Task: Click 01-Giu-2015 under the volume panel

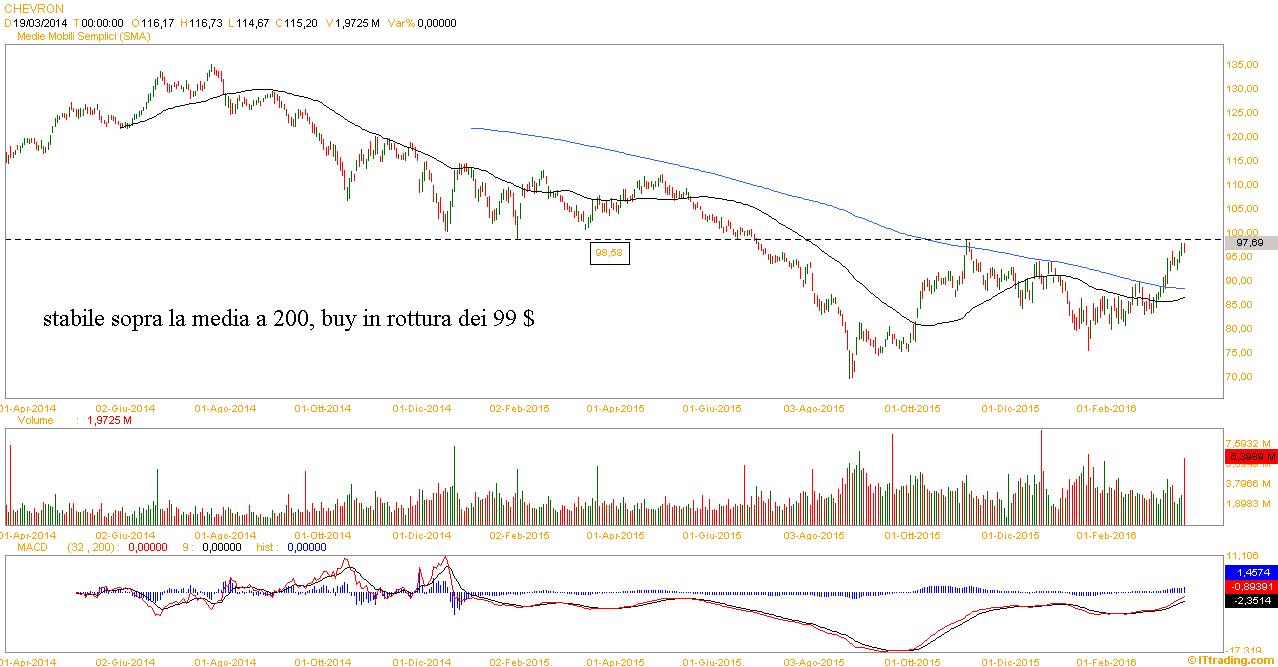Action: (711, 536)
